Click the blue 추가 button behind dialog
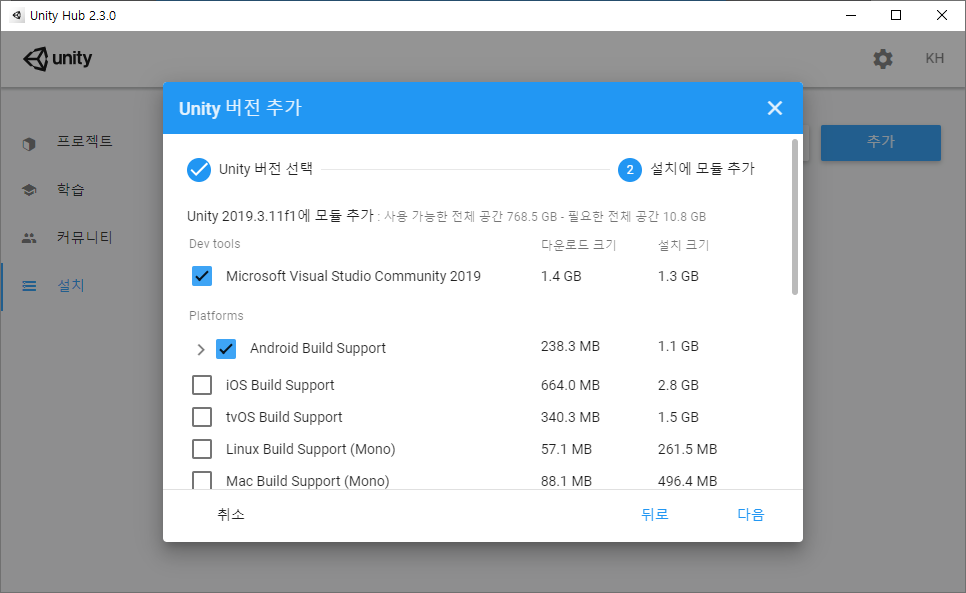Image resolution: width=966 pixels, height=593 pixels. click(x=880, y=143)
